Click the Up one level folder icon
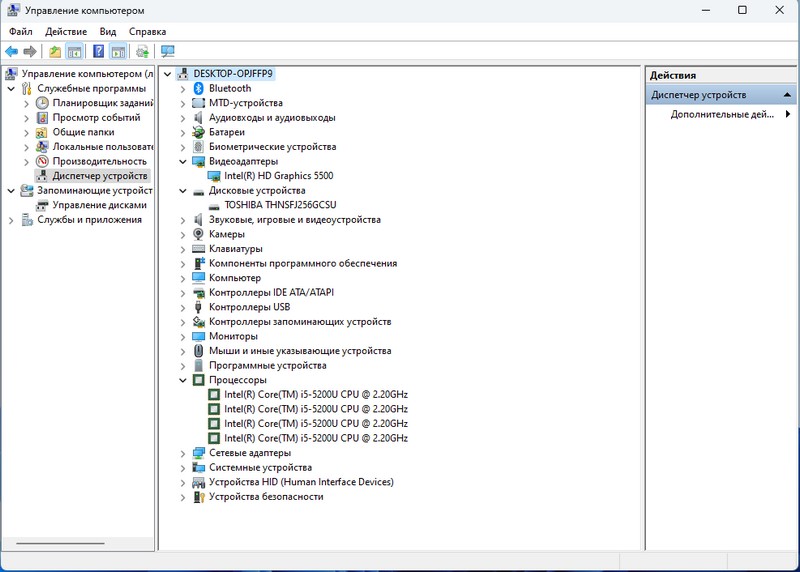The height and width of the screenshot is (572, 800). pos(55,52)
